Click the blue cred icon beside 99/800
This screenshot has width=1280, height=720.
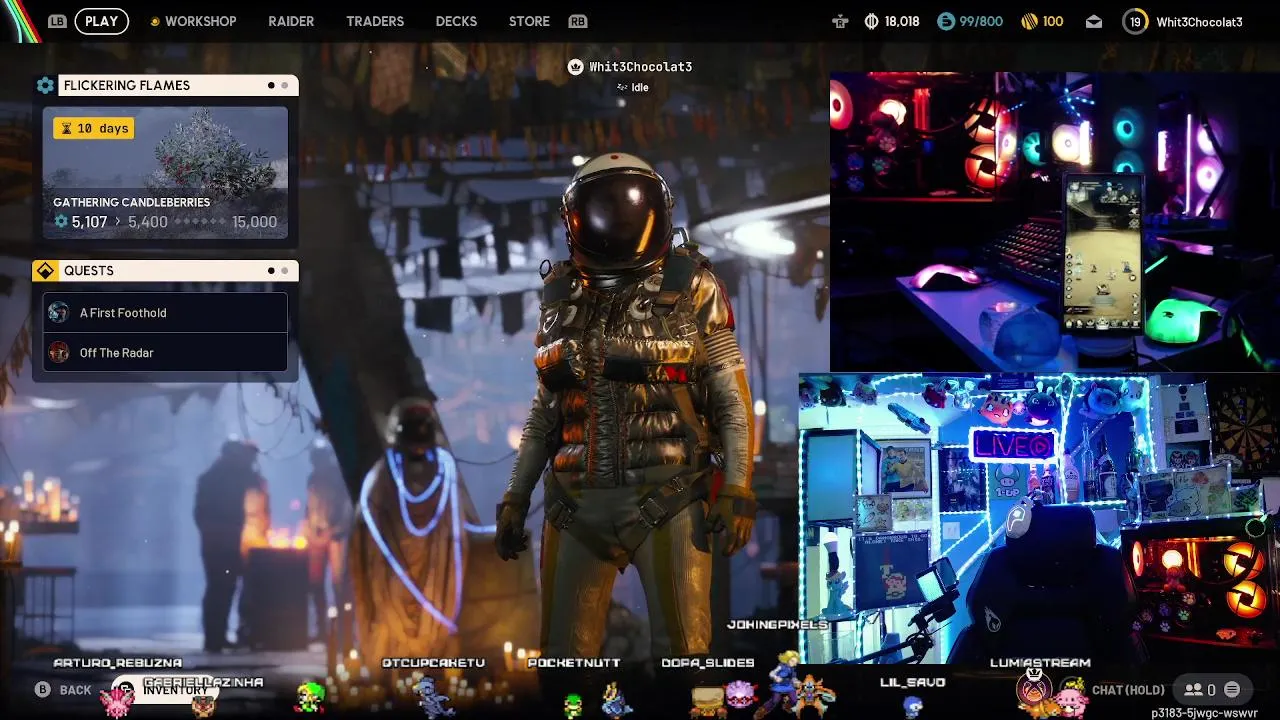pyautogui.click(x=945, y=21)
